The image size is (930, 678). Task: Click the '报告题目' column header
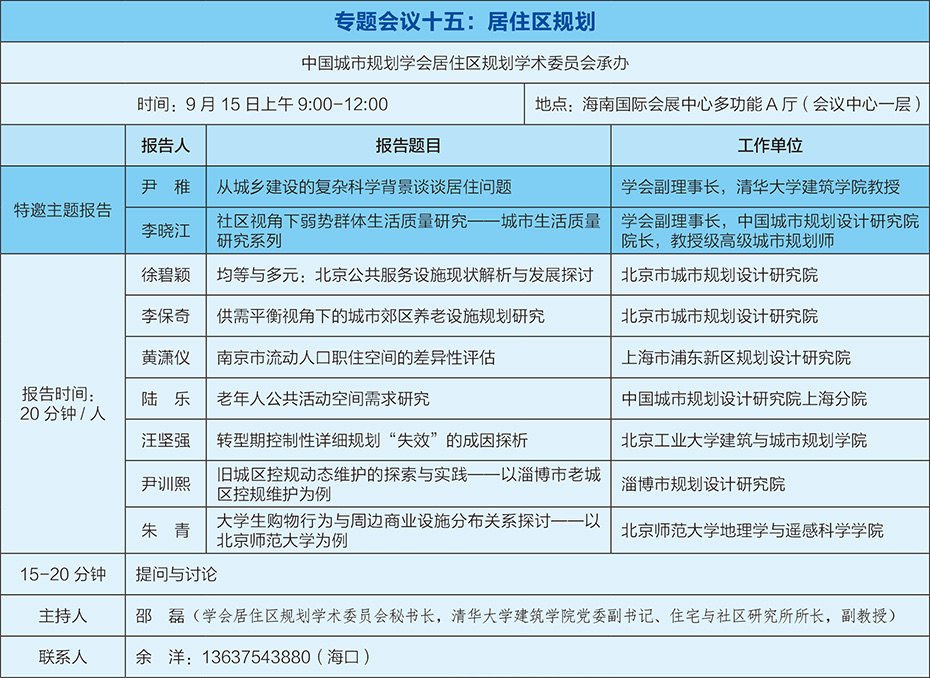(x=408, y=146)
